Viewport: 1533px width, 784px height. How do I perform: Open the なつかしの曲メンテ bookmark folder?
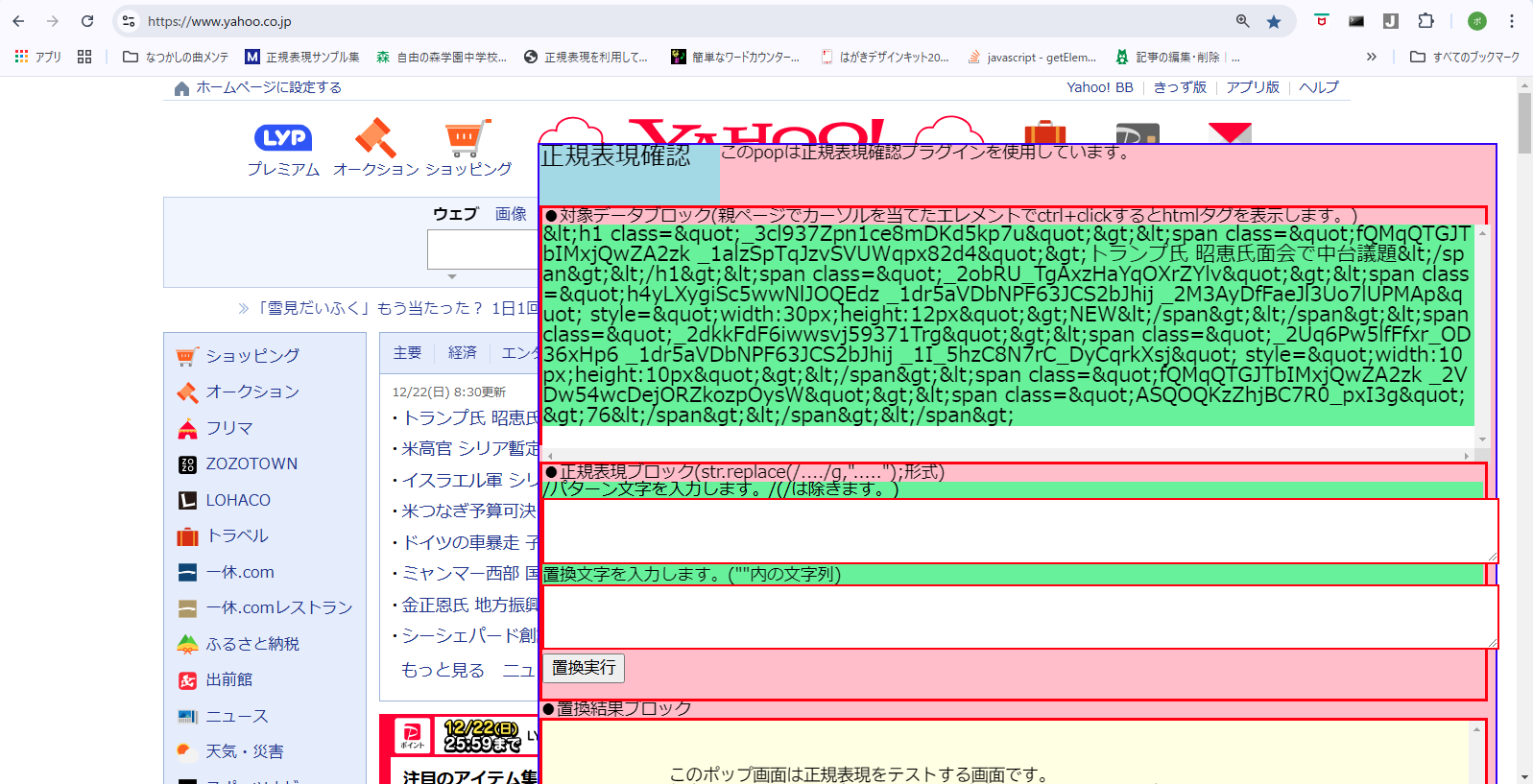coord(176,57)
